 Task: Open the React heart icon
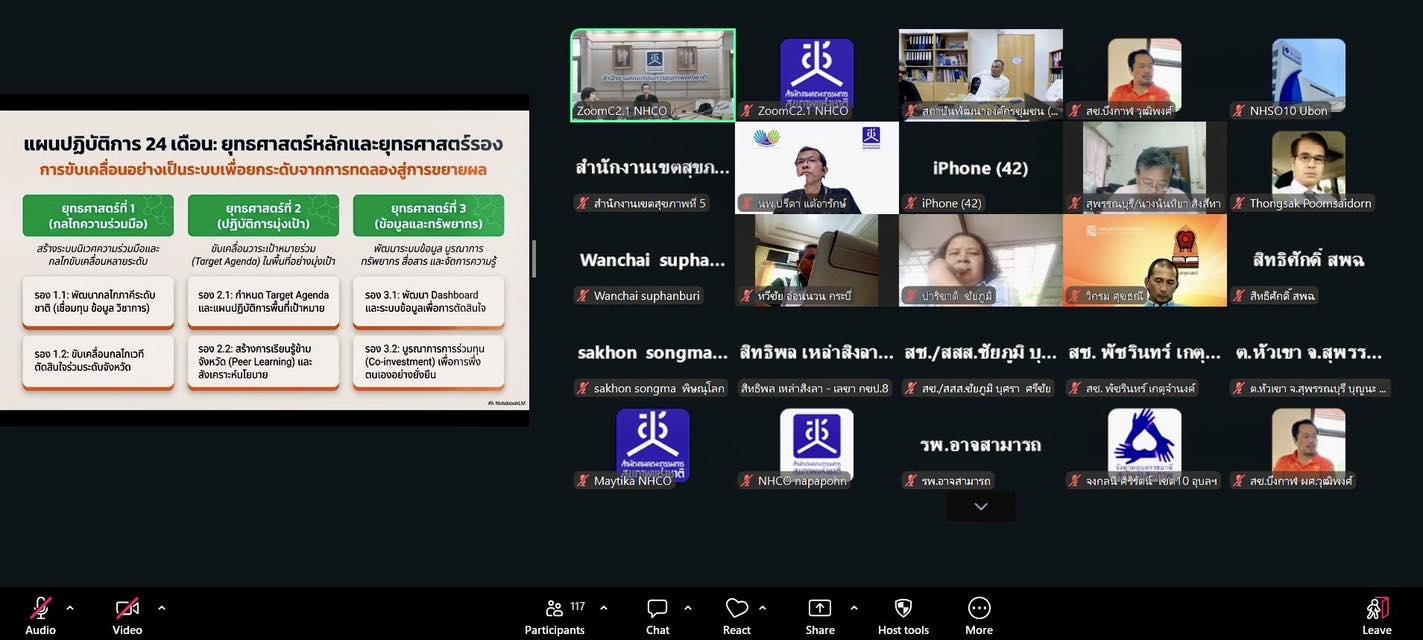(x=737, y=608)
